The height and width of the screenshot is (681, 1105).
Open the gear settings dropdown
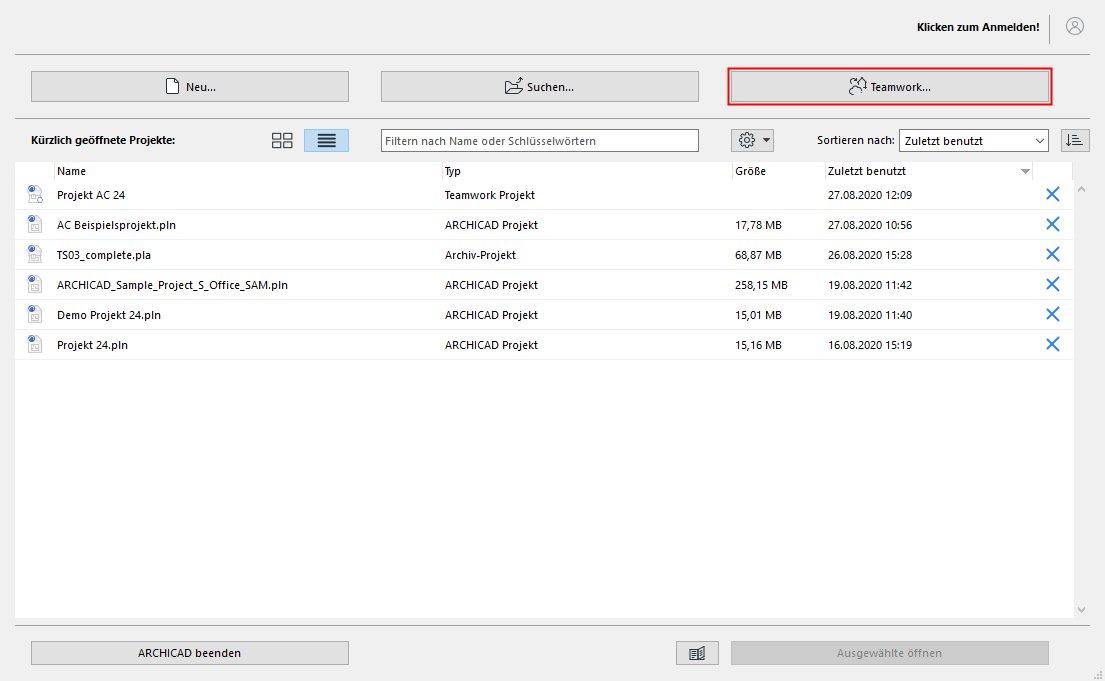pyautogui.click(x=753, y=140)
